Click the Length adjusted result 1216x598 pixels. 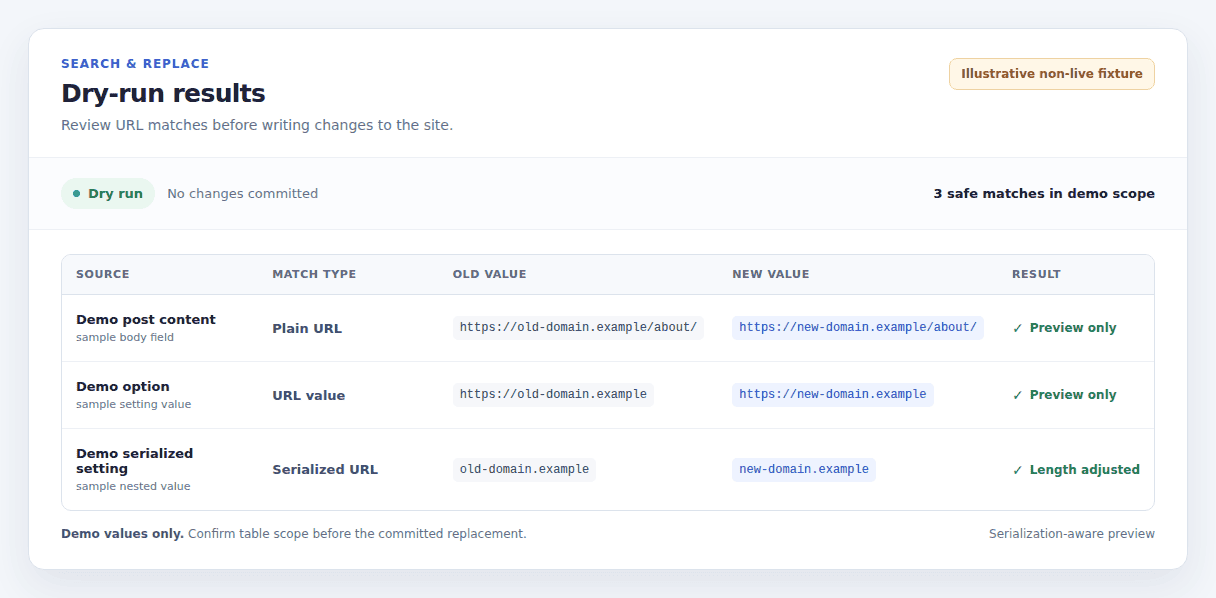1084,469
